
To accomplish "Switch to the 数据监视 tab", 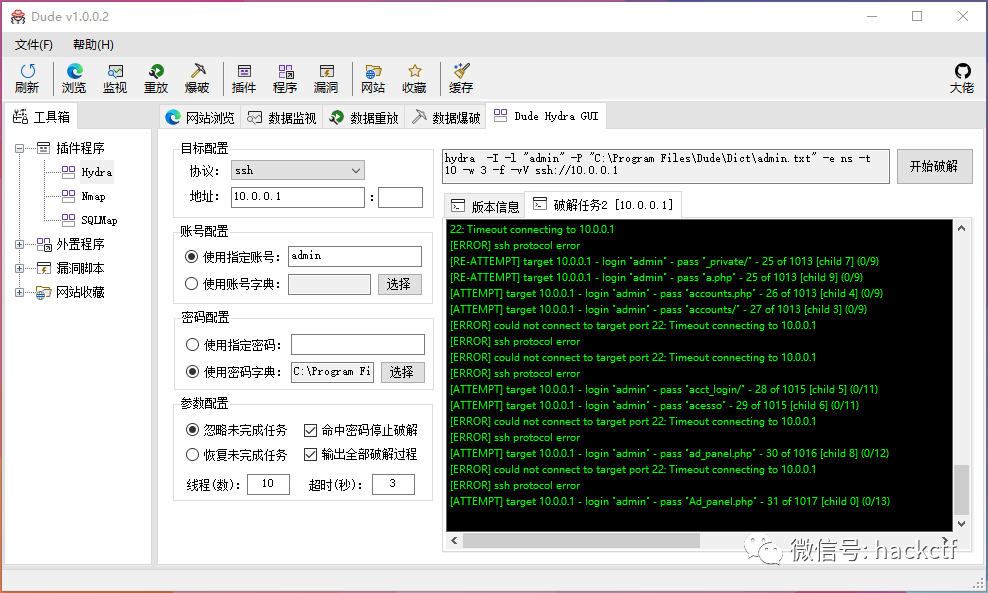I will [282, 118].
